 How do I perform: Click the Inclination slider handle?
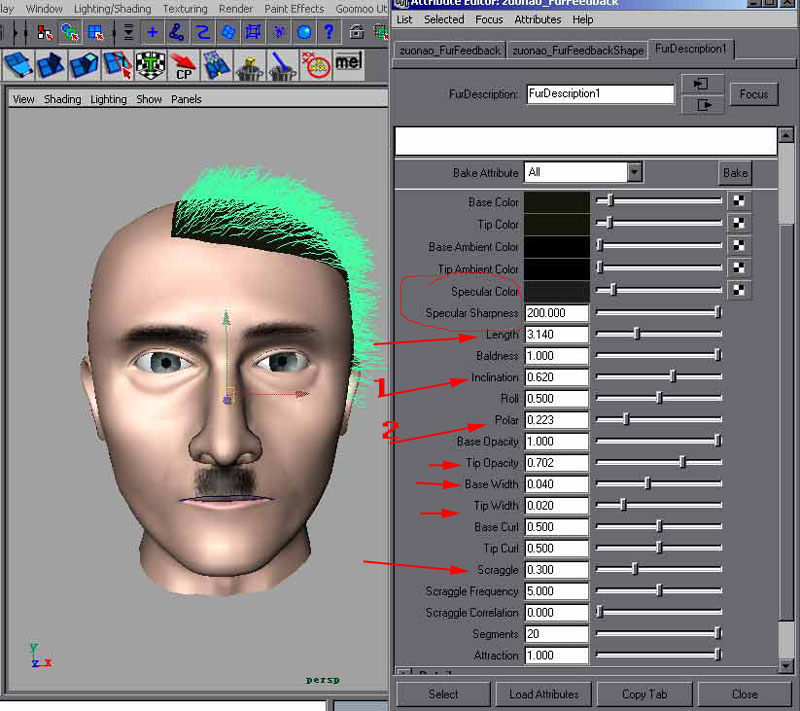point(673,377)
